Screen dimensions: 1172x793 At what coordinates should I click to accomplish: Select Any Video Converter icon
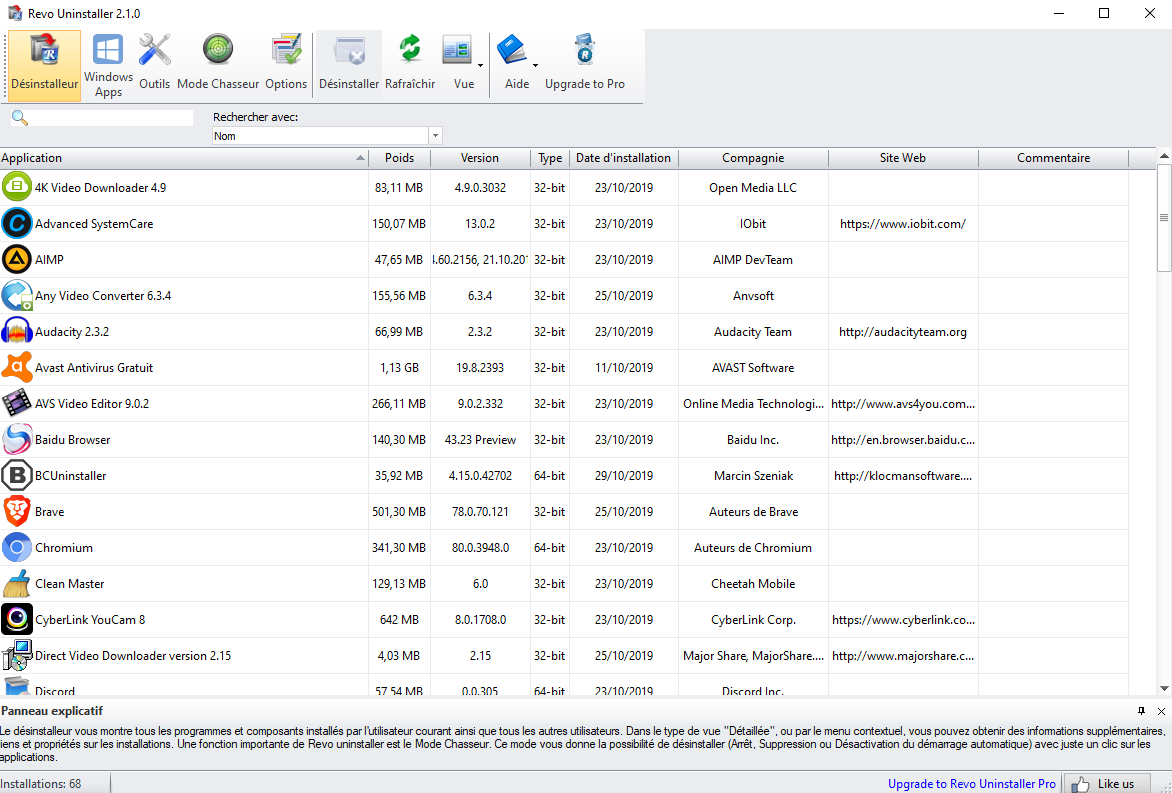click(x=16, y=295)
